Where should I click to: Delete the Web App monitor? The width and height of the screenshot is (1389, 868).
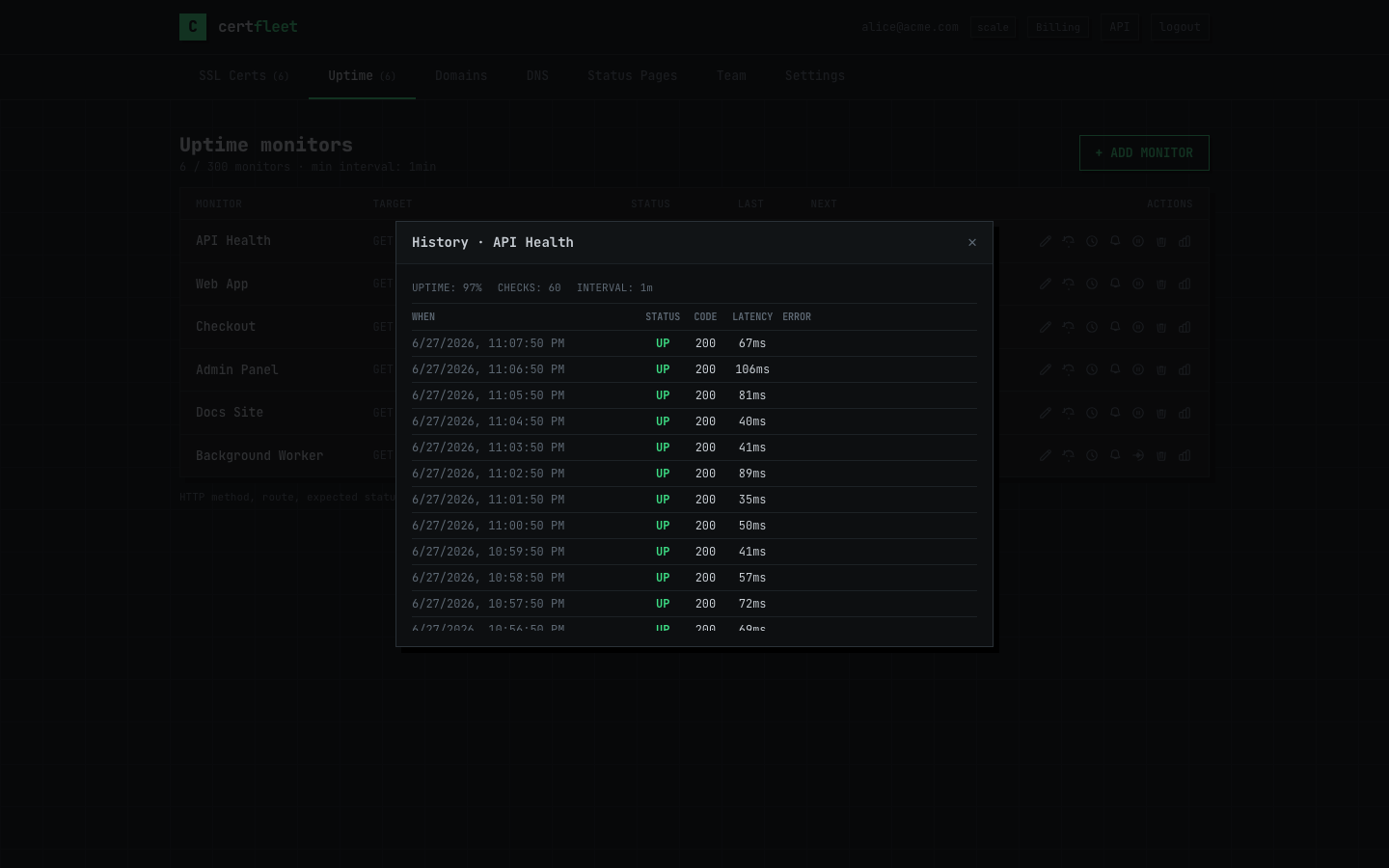[1161, 284]
